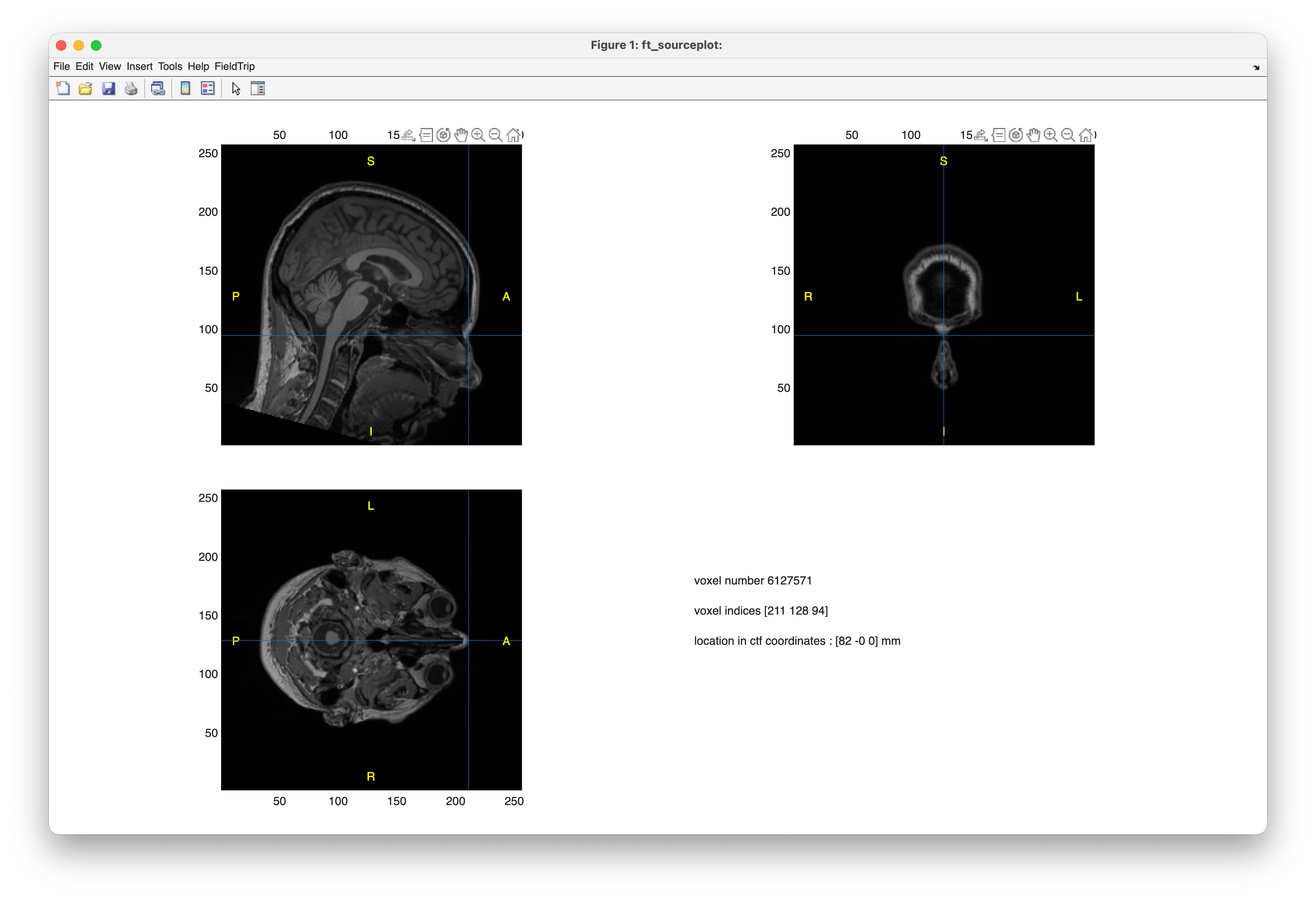1316x899 pixels.
Task: Click the Open File folder icon
Action: 86,89
